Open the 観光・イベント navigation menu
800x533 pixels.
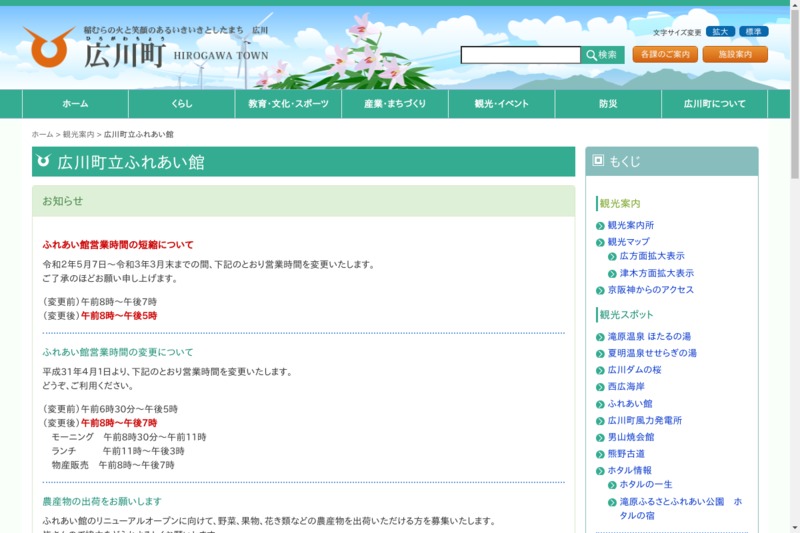click(x=501, y=104)
